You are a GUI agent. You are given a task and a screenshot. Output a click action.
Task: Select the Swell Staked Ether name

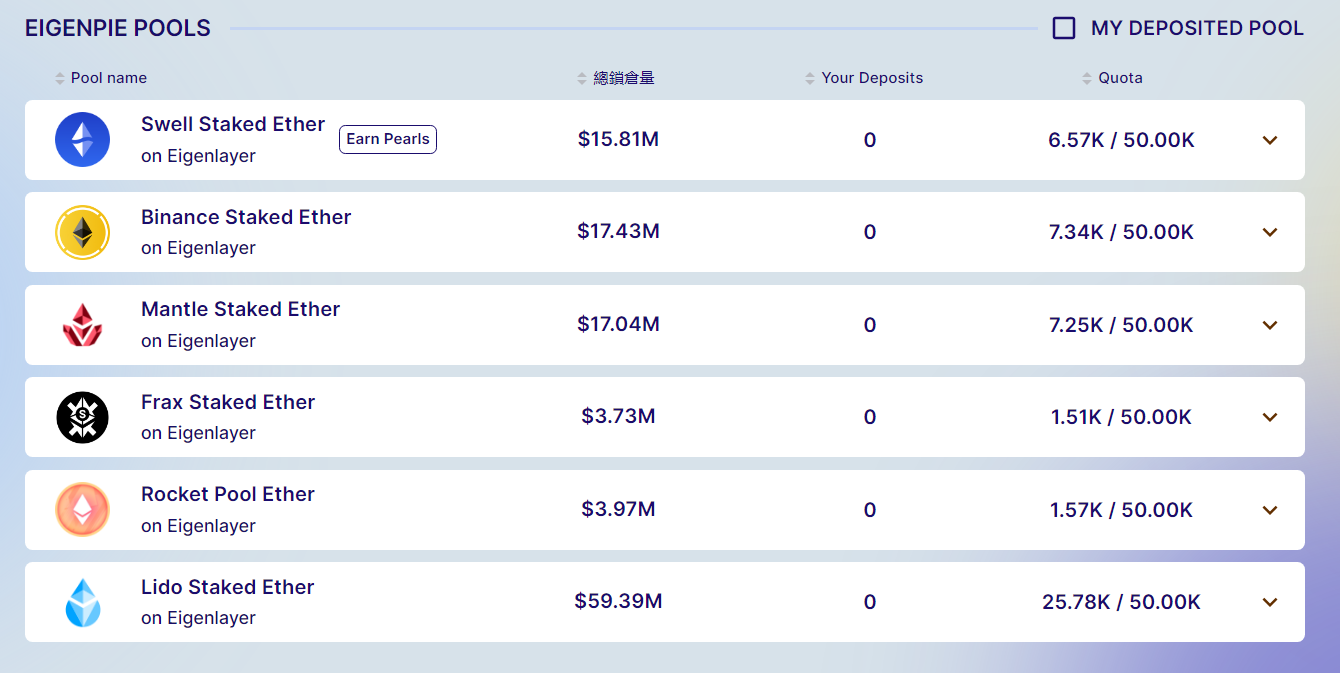[x=233, y=124]
